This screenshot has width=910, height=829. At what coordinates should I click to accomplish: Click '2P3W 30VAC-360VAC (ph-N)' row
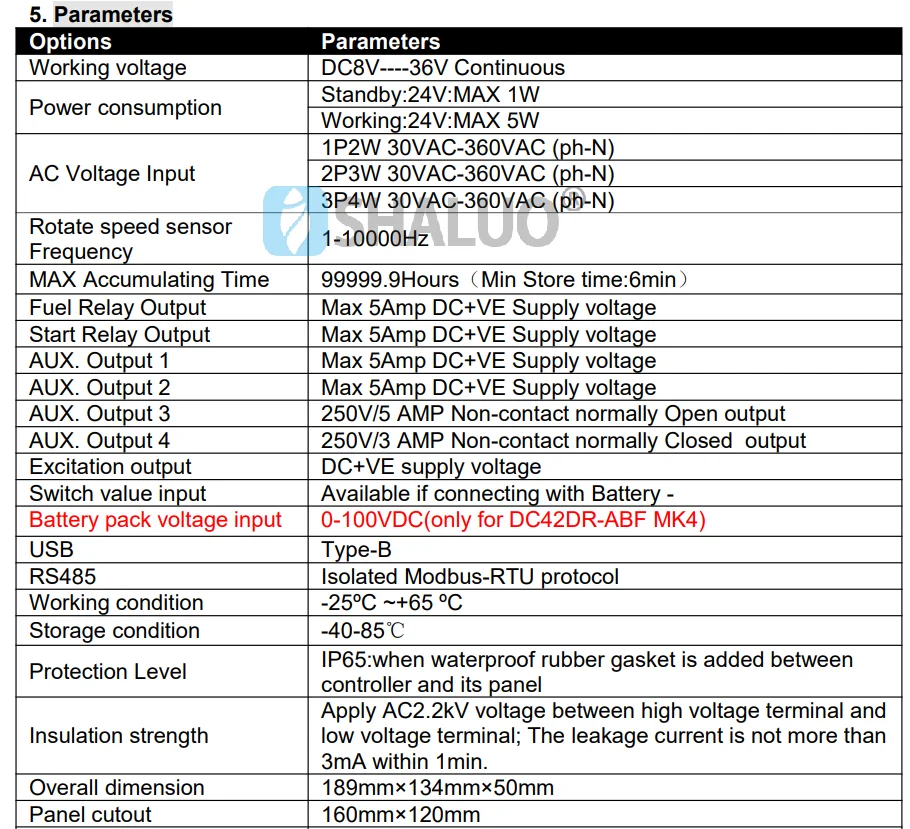[x=605, y=174]
